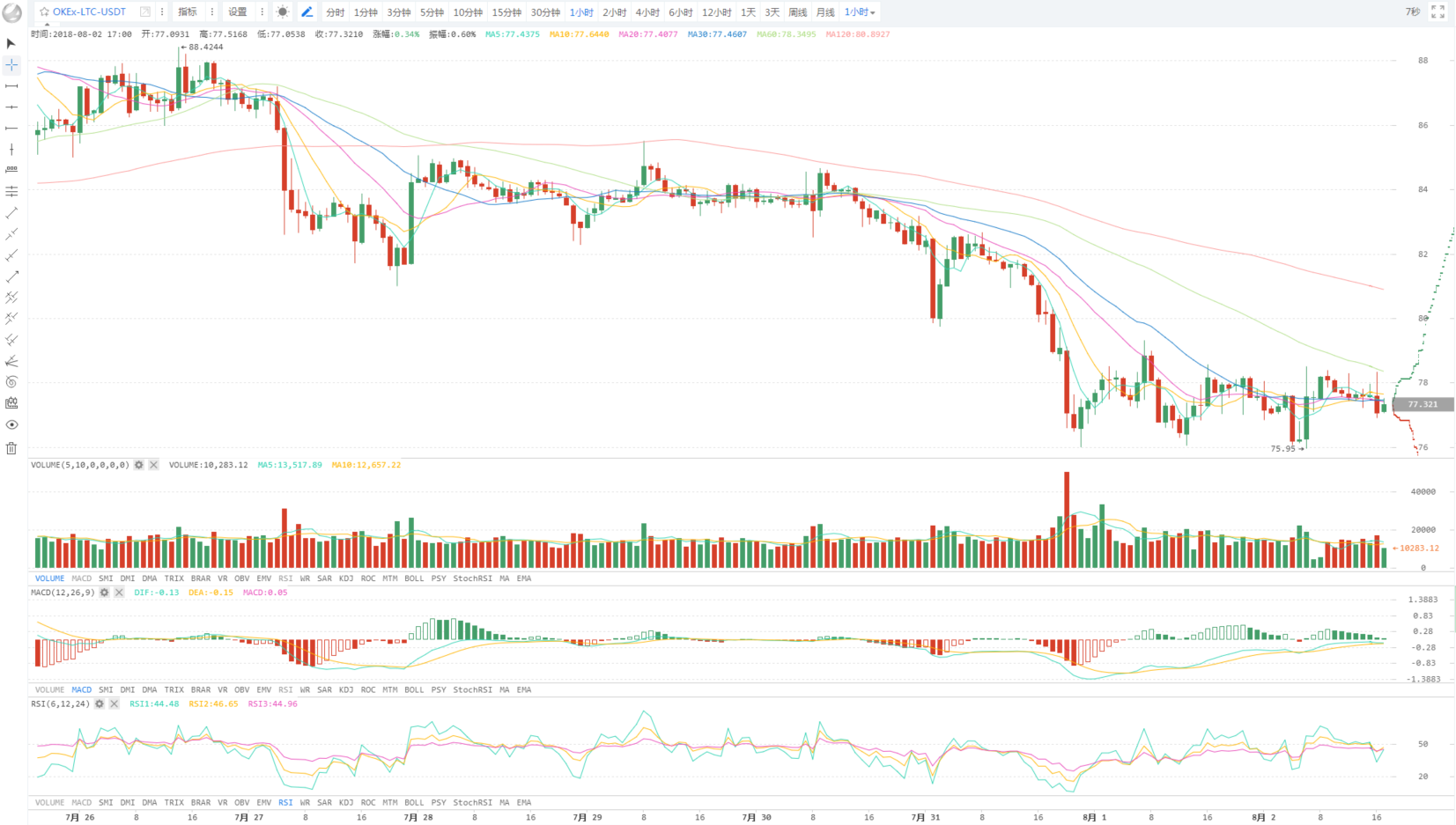Select TRIX tab under the MACD chart
The width and height of the screenshot is (1456, 825).
(x=174, y=690)
